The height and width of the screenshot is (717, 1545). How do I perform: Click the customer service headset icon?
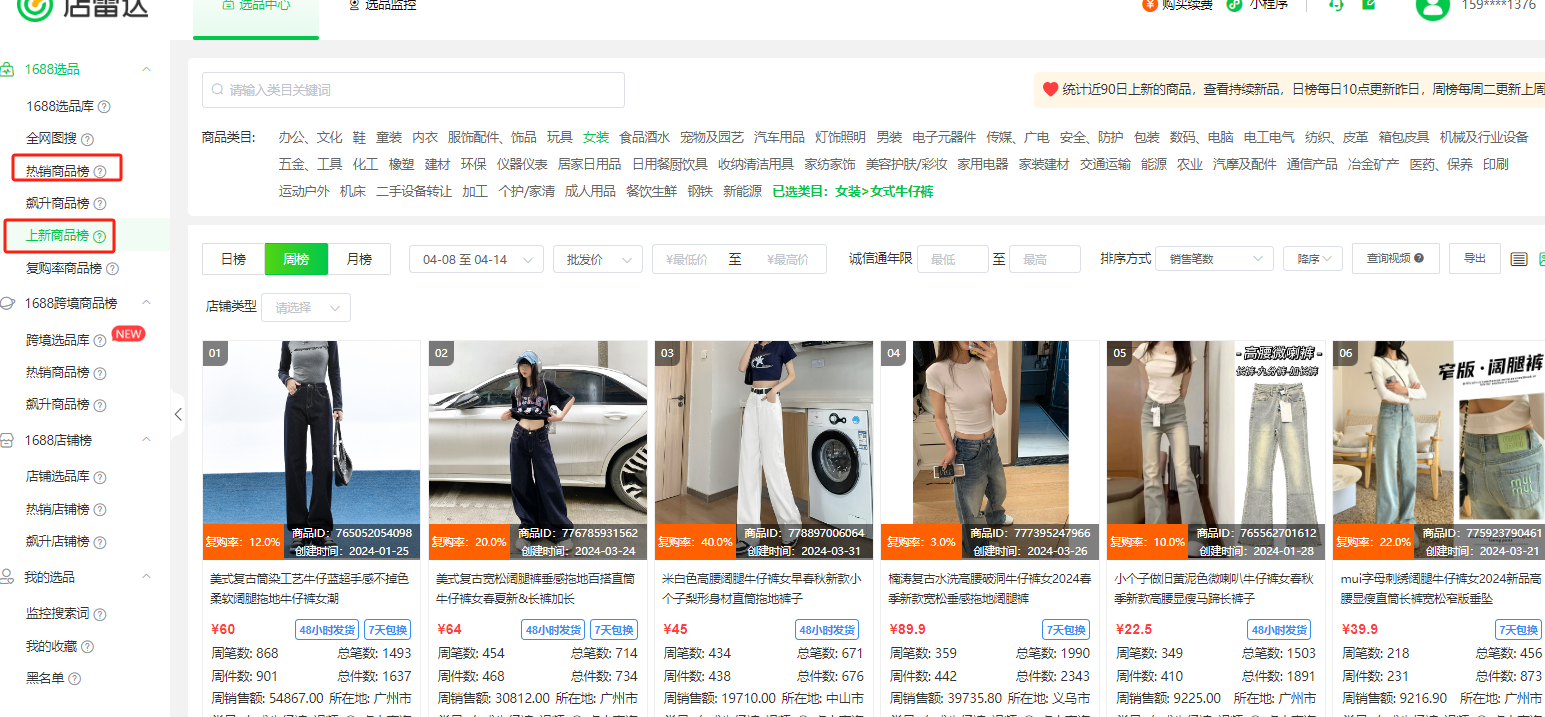pos(1335,5)
